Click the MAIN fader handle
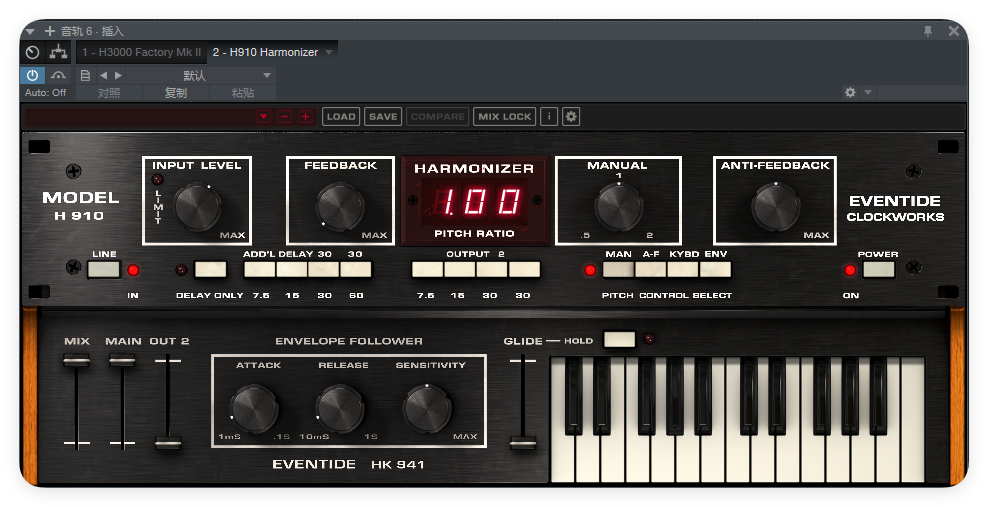The height and width of the screenshot is (507, 988). [122, 361]
